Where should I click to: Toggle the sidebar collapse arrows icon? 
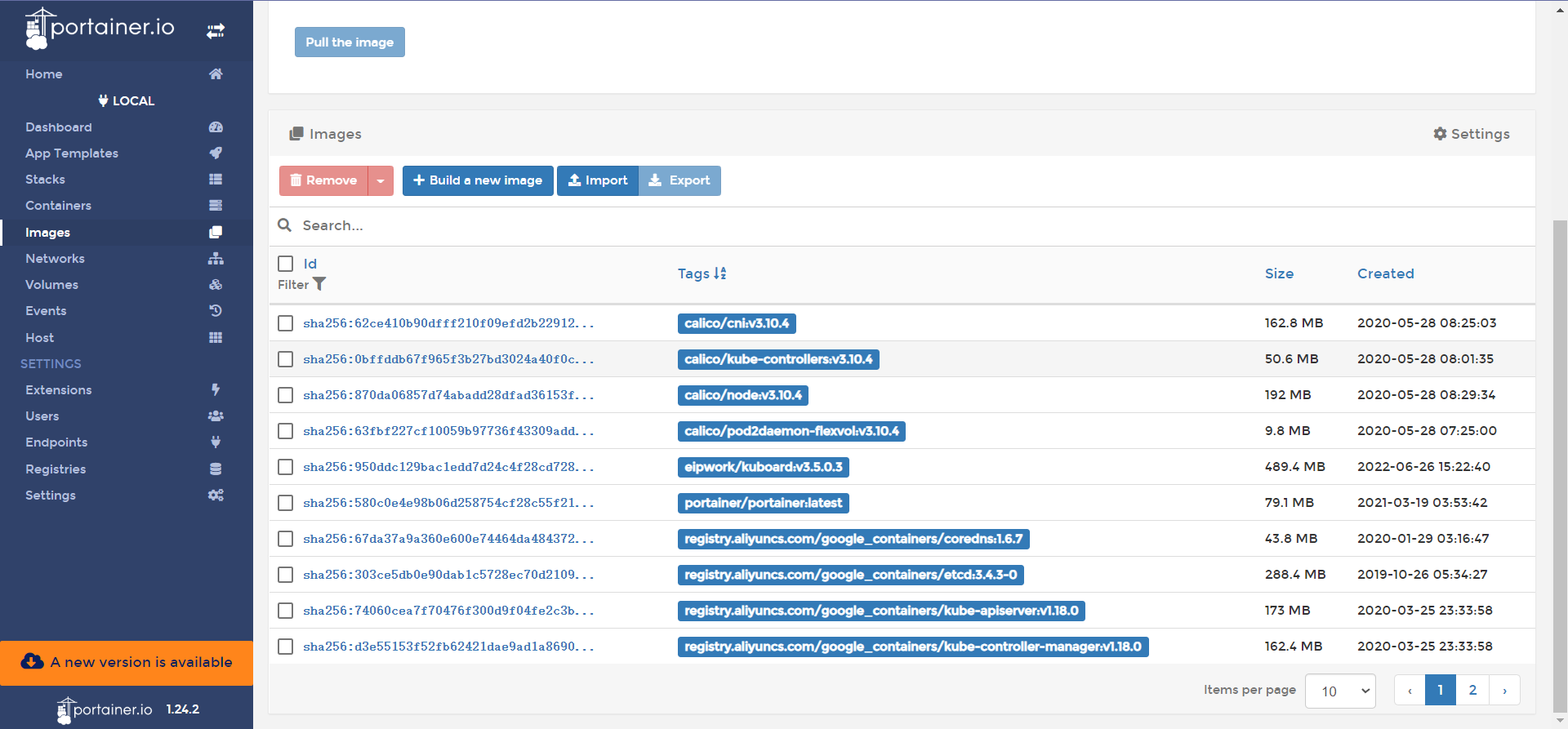coord(216,31)
